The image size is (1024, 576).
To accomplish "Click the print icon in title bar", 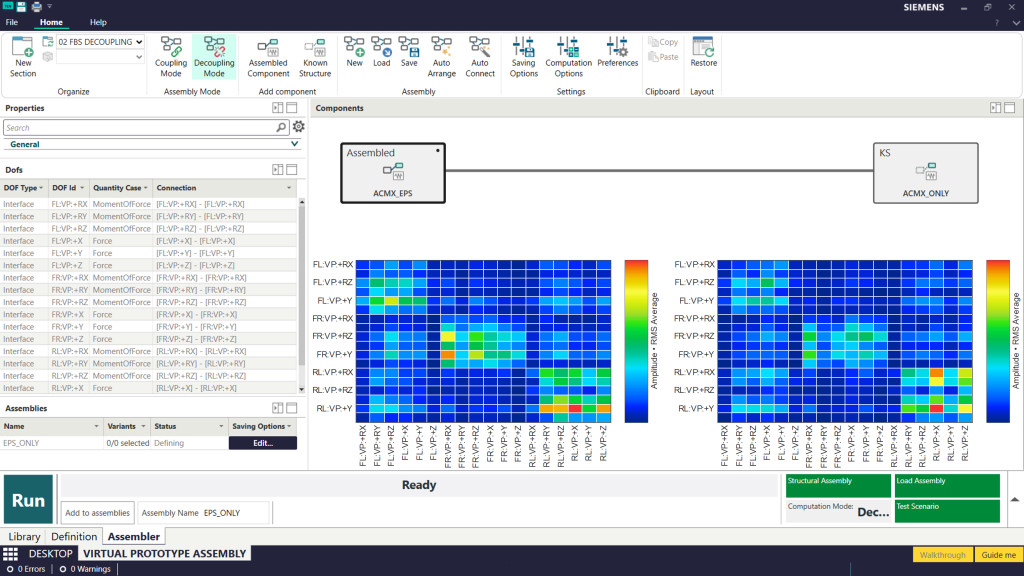I will pos(37,7).
